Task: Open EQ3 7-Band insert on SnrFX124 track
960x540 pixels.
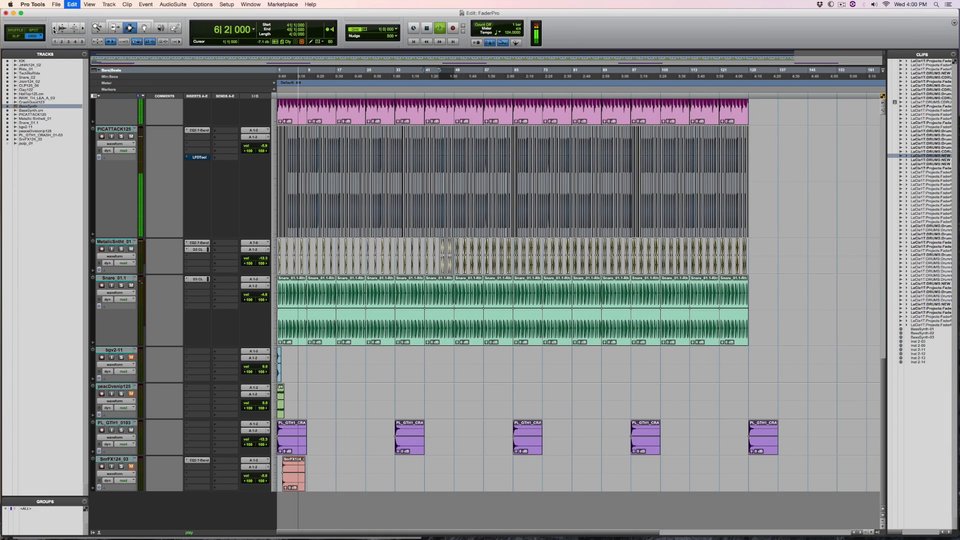Action: 198,460
